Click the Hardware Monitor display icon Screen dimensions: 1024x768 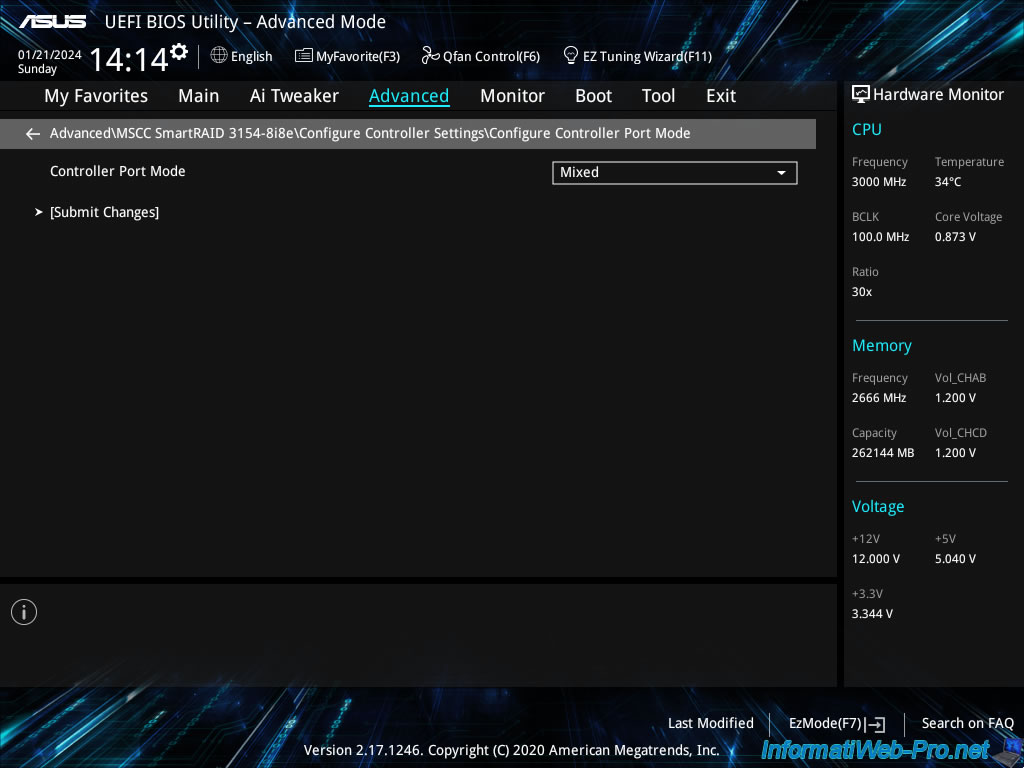tap(860, 95)
